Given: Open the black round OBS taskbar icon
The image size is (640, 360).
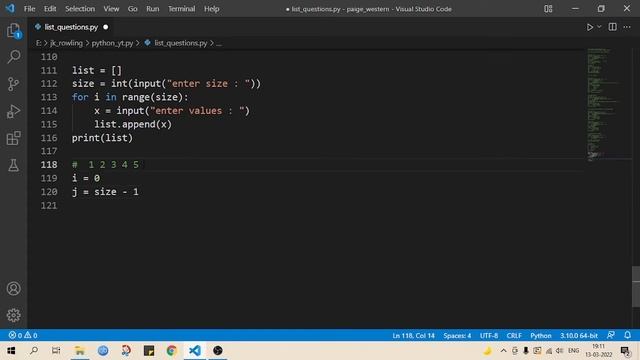Looking at the screenshot, I should point(218,351).
